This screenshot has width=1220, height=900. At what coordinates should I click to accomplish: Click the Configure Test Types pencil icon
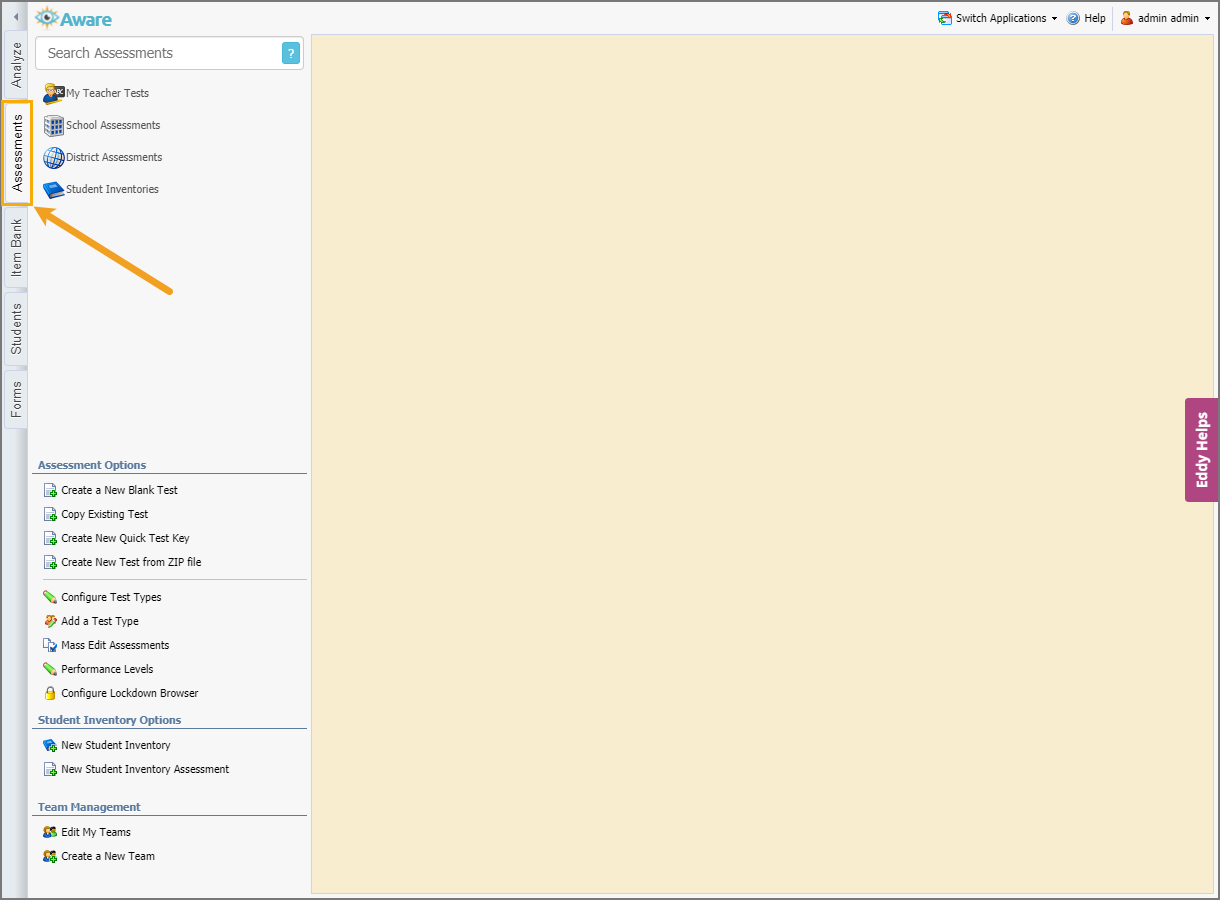(x=50, y=597)
